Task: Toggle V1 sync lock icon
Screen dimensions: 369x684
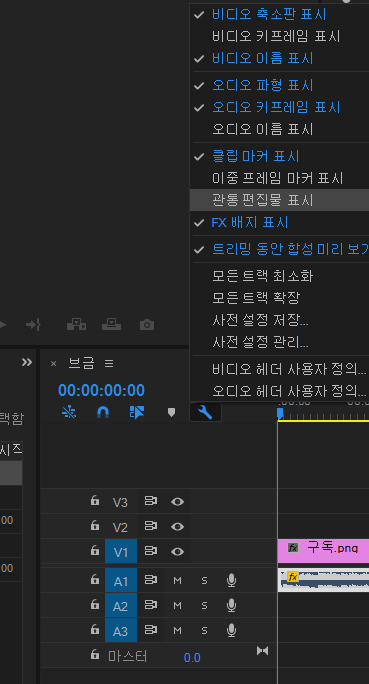Action: pos(150,551)
